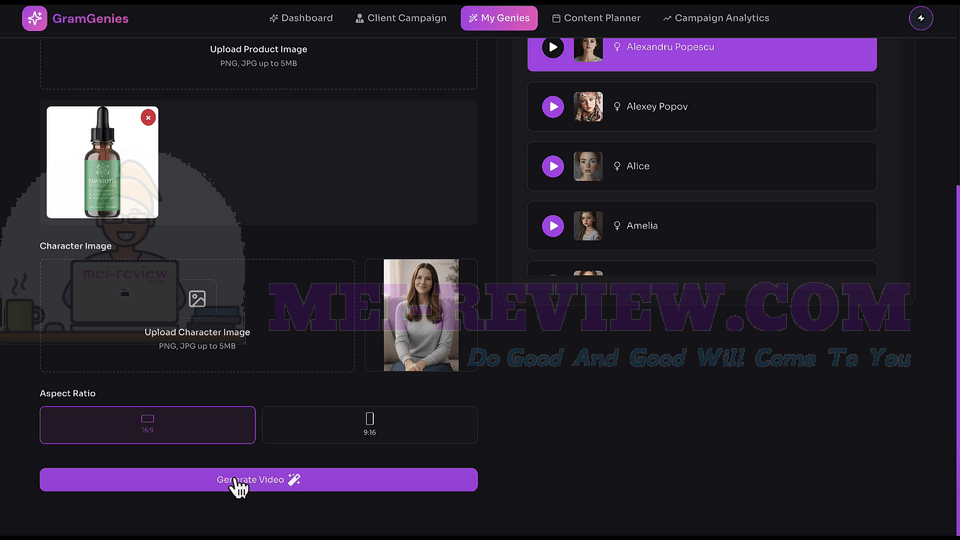Switch to Campaign Analytics tab

pyautogui.click(x=716, y=18)
